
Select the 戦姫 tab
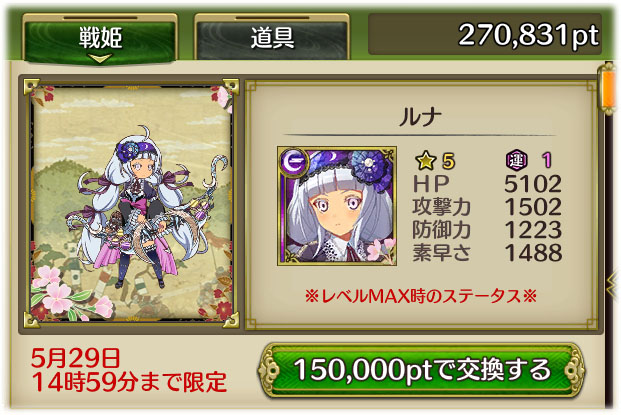(100, 39)
